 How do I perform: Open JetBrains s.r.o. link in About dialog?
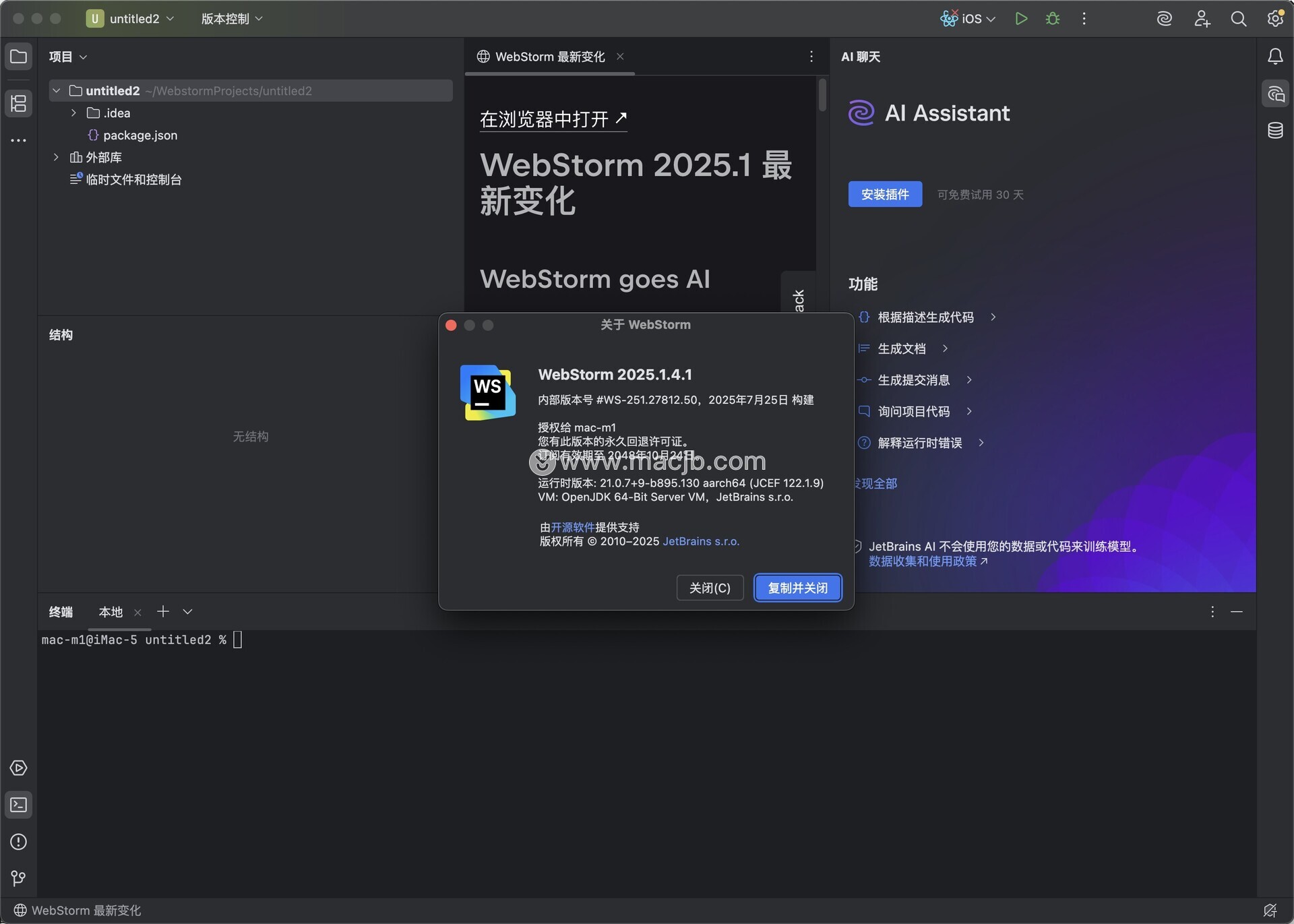pyautogui.click(x=701, y=541)
